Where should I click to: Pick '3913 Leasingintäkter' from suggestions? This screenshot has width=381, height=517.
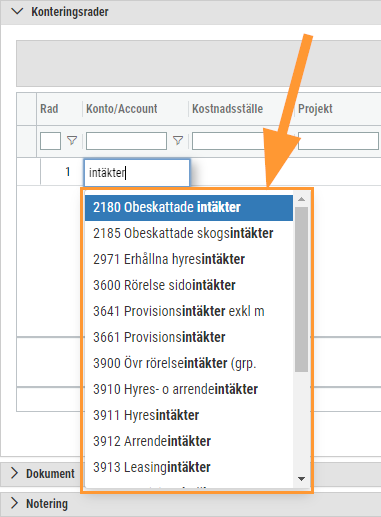(x=189, y=467)
